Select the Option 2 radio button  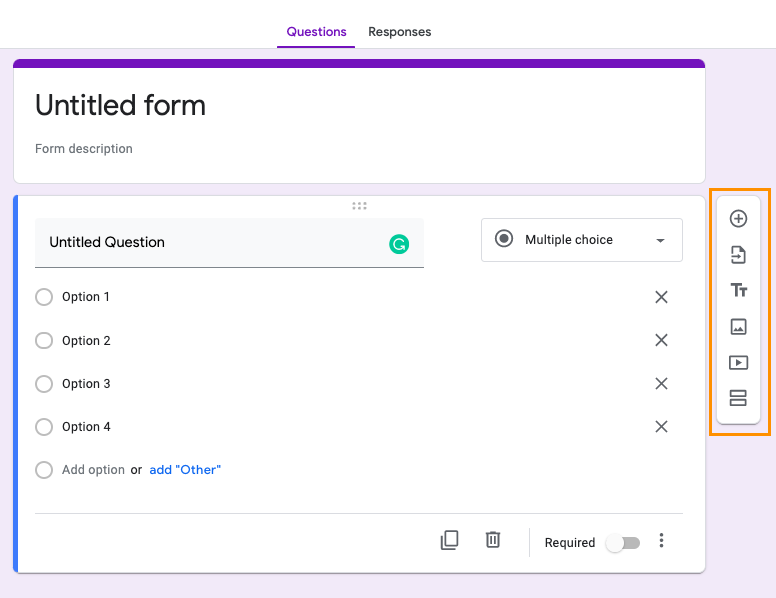[44, 341]
